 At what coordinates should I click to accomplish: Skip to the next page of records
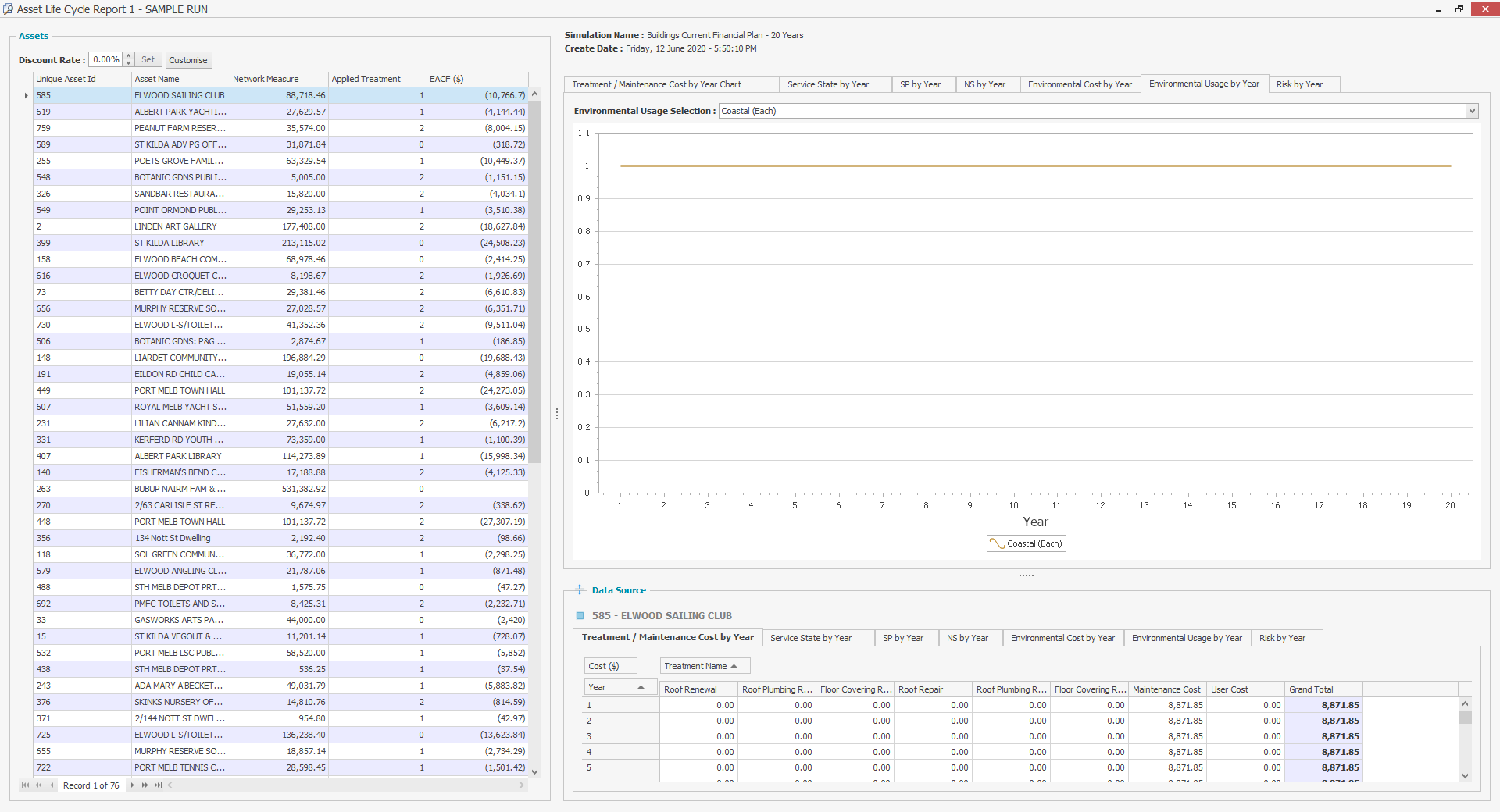point(145,785)
